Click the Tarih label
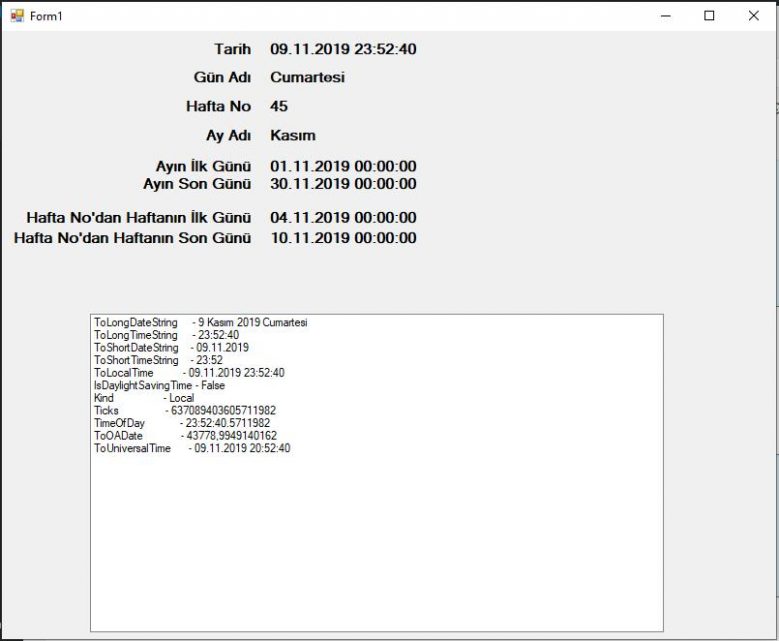 [x=232, y=49]
